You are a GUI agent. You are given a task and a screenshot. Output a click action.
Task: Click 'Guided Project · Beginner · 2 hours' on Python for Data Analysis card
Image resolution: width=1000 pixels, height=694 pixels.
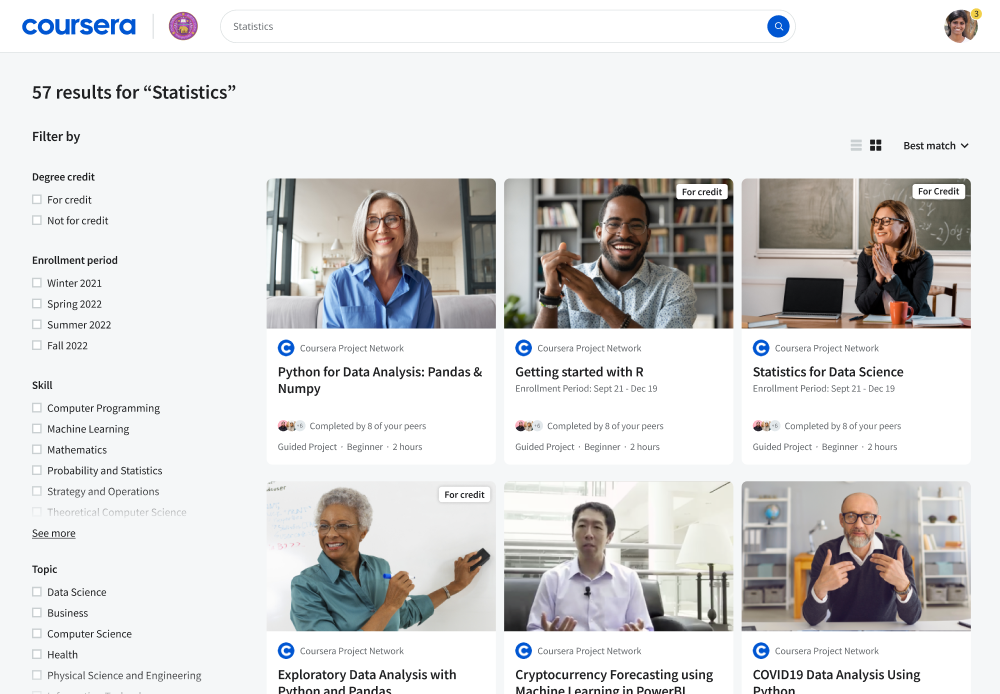tap(349, 447)
